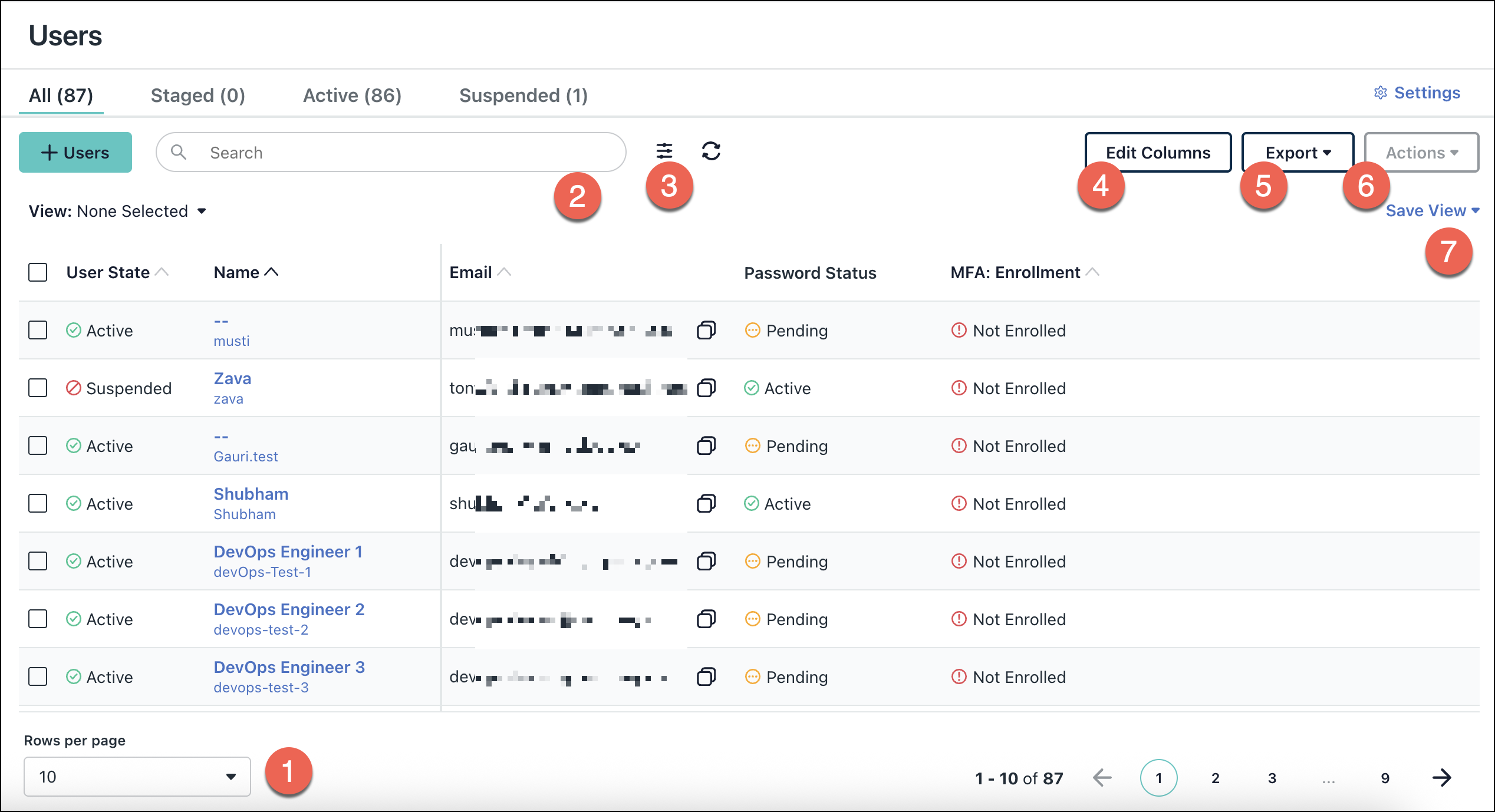Switch to the Suspended tab
Screen dimensions: 1495x812
click(x=523, y=95)
